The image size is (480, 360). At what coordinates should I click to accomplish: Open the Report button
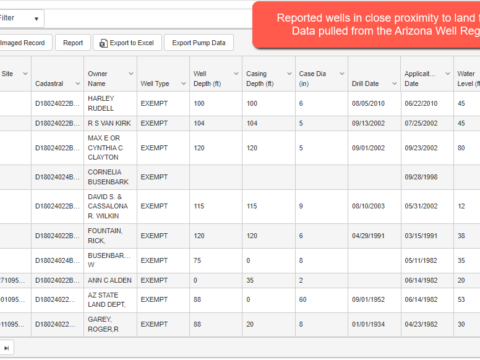73,43
